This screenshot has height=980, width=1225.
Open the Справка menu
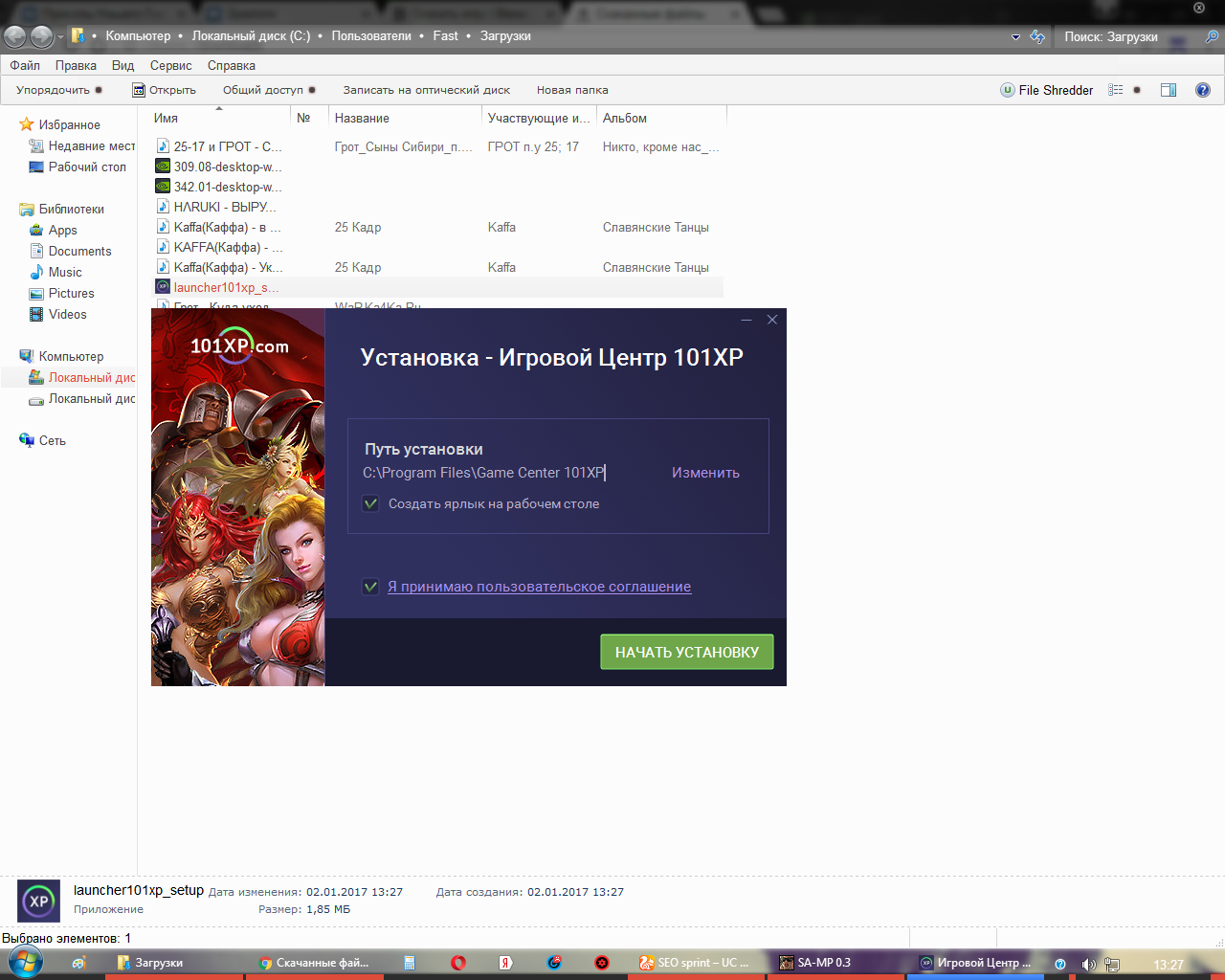(x=231, y=65)
